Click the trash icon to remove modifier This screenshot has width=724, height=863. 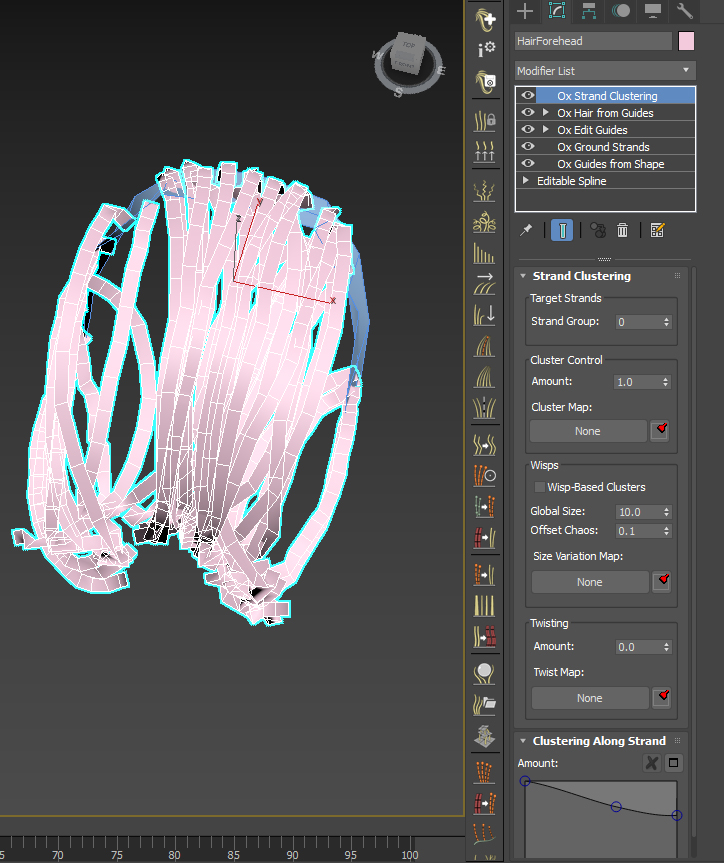pyautogui.click(x=622, y=230)
